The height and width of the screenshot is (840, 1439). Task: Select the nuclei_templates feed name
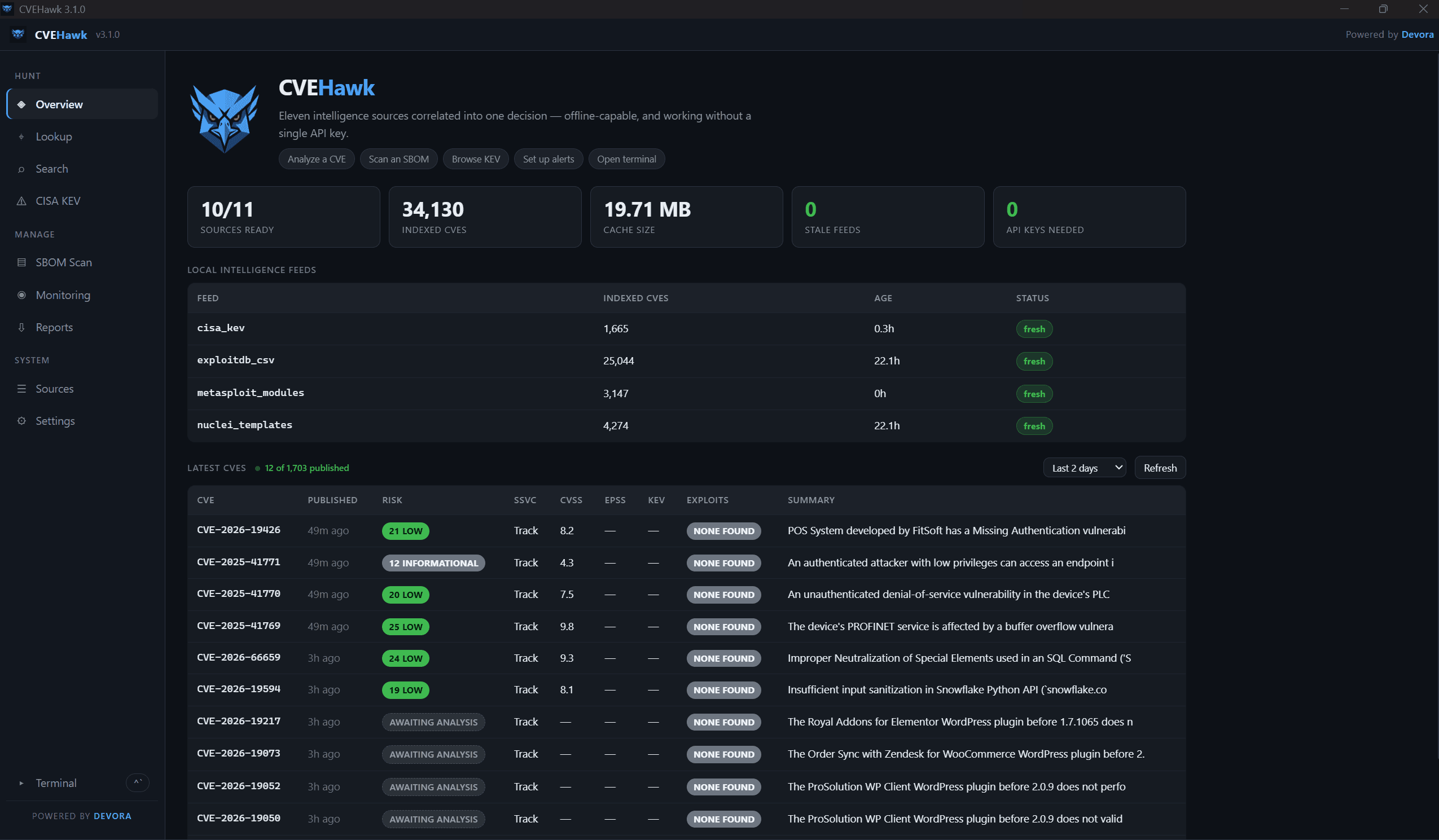tap(244, 425)
